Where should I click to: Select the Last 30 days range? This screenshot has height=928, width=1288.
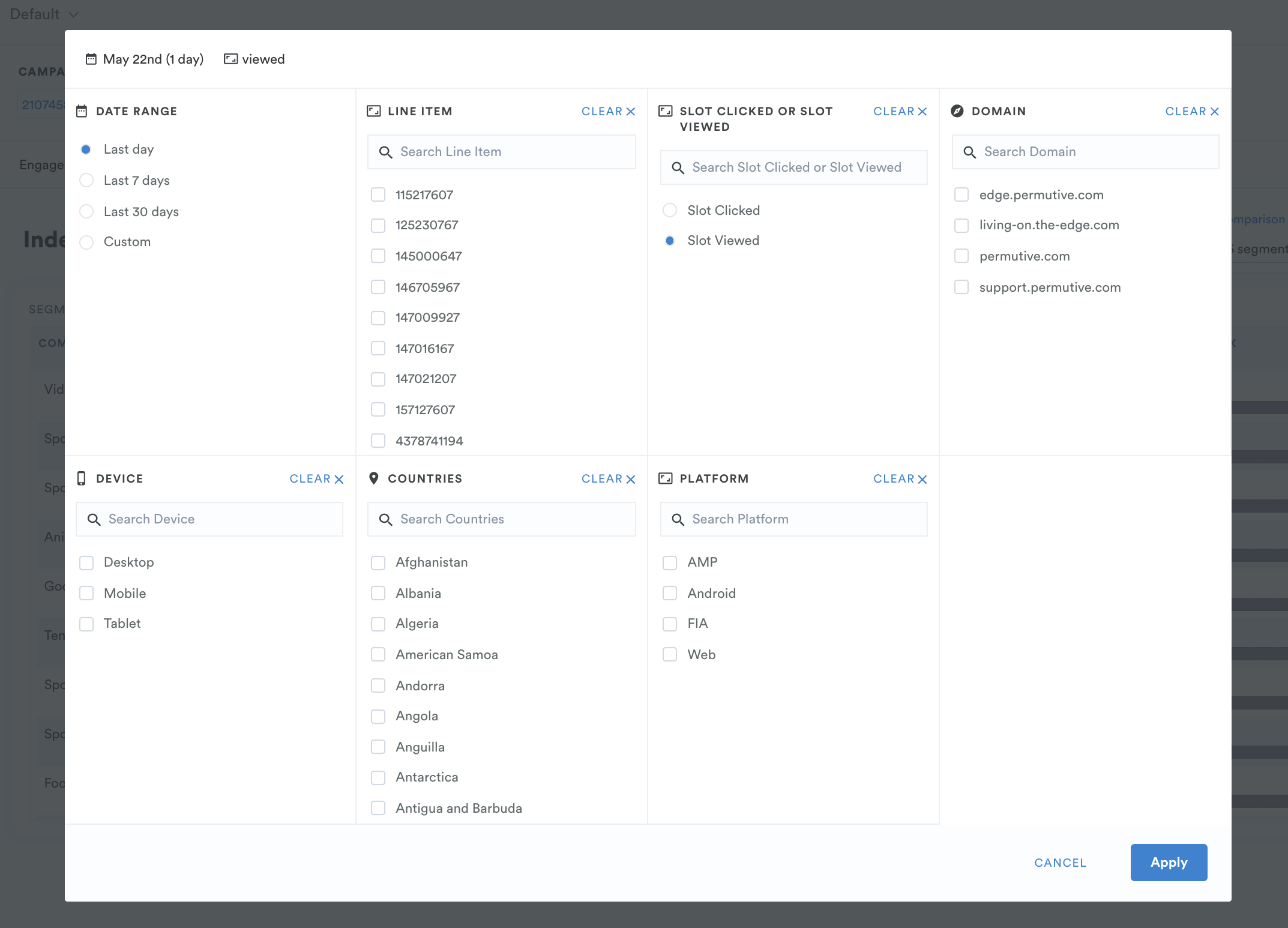pyautogui.click(x=86, y=211)
